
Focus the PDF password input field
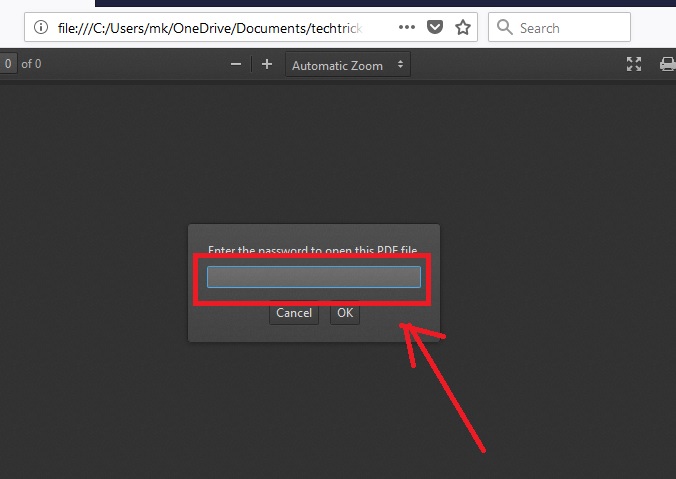pos(314,277)
